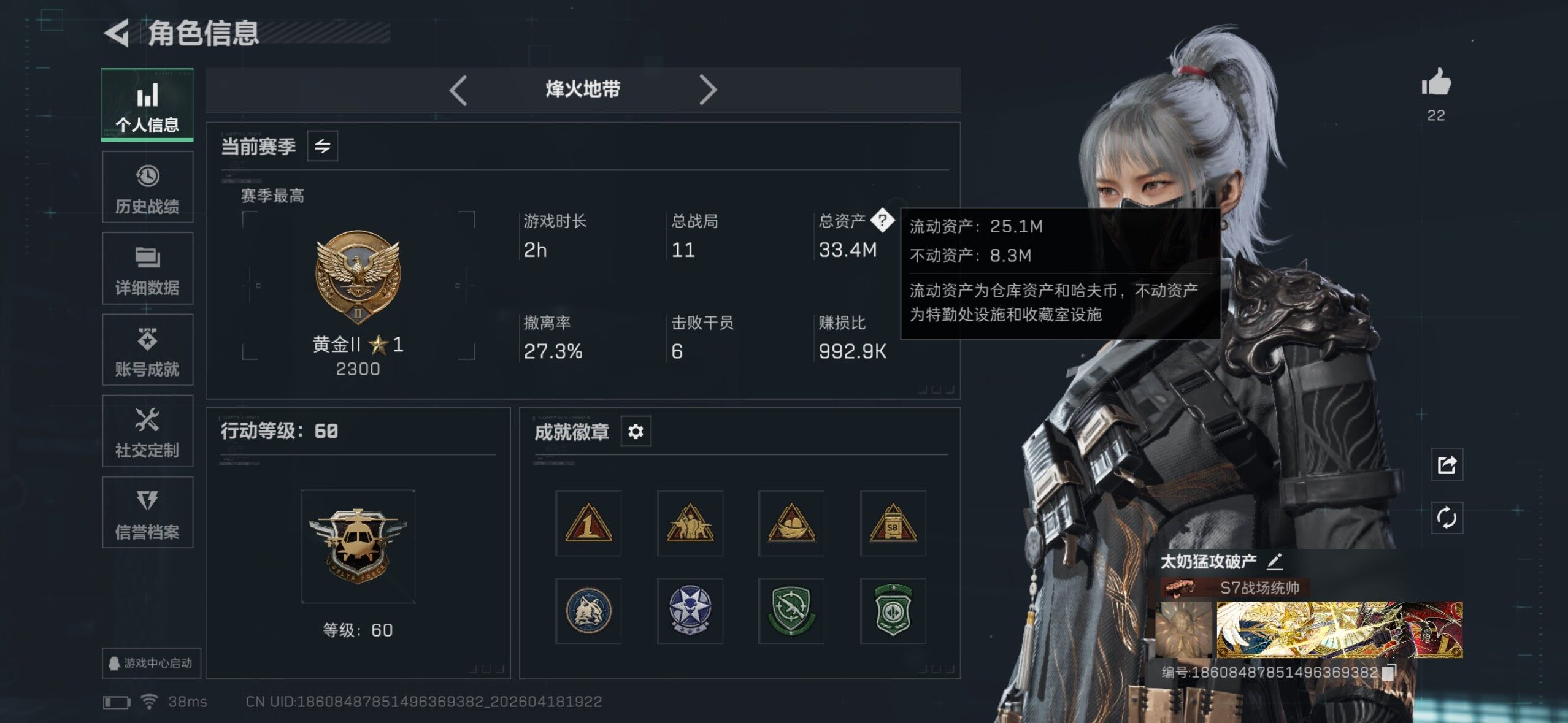Edit nickname 太奶猛攻破产 with pencil icon
This screenshot has width=1568, height=723.
pyautogui.click(x=1275, y=560)
